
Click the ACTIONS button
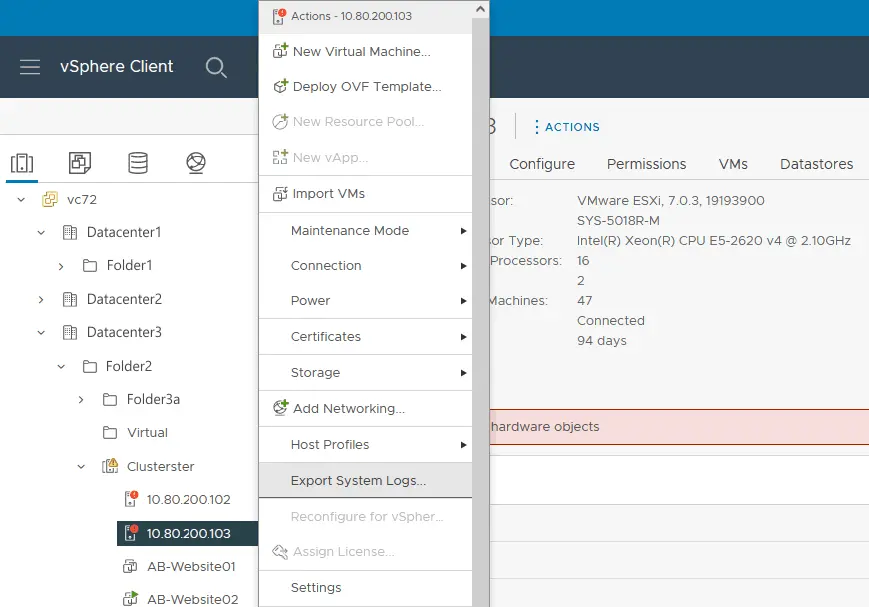point(566,127)
